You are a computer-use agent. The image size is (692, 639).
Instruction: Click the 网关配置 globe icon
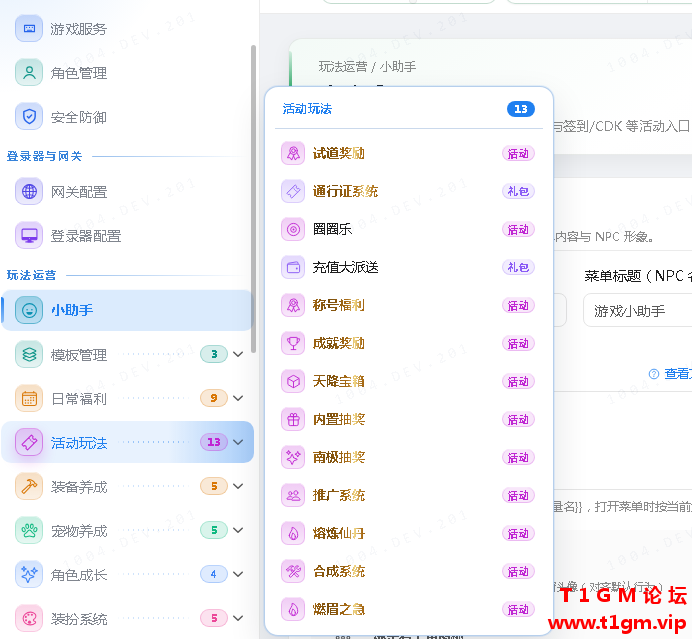tap(29, 192)
